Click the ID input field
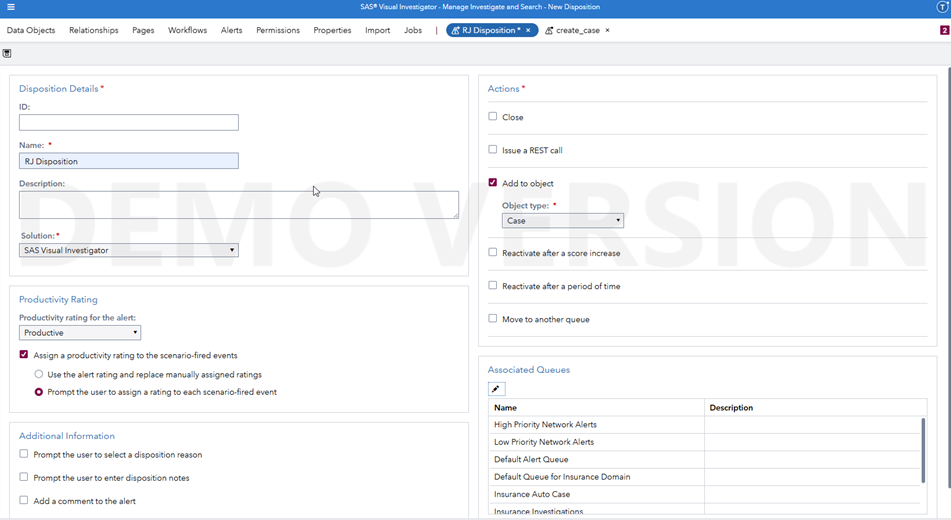 tap(129, 122)
